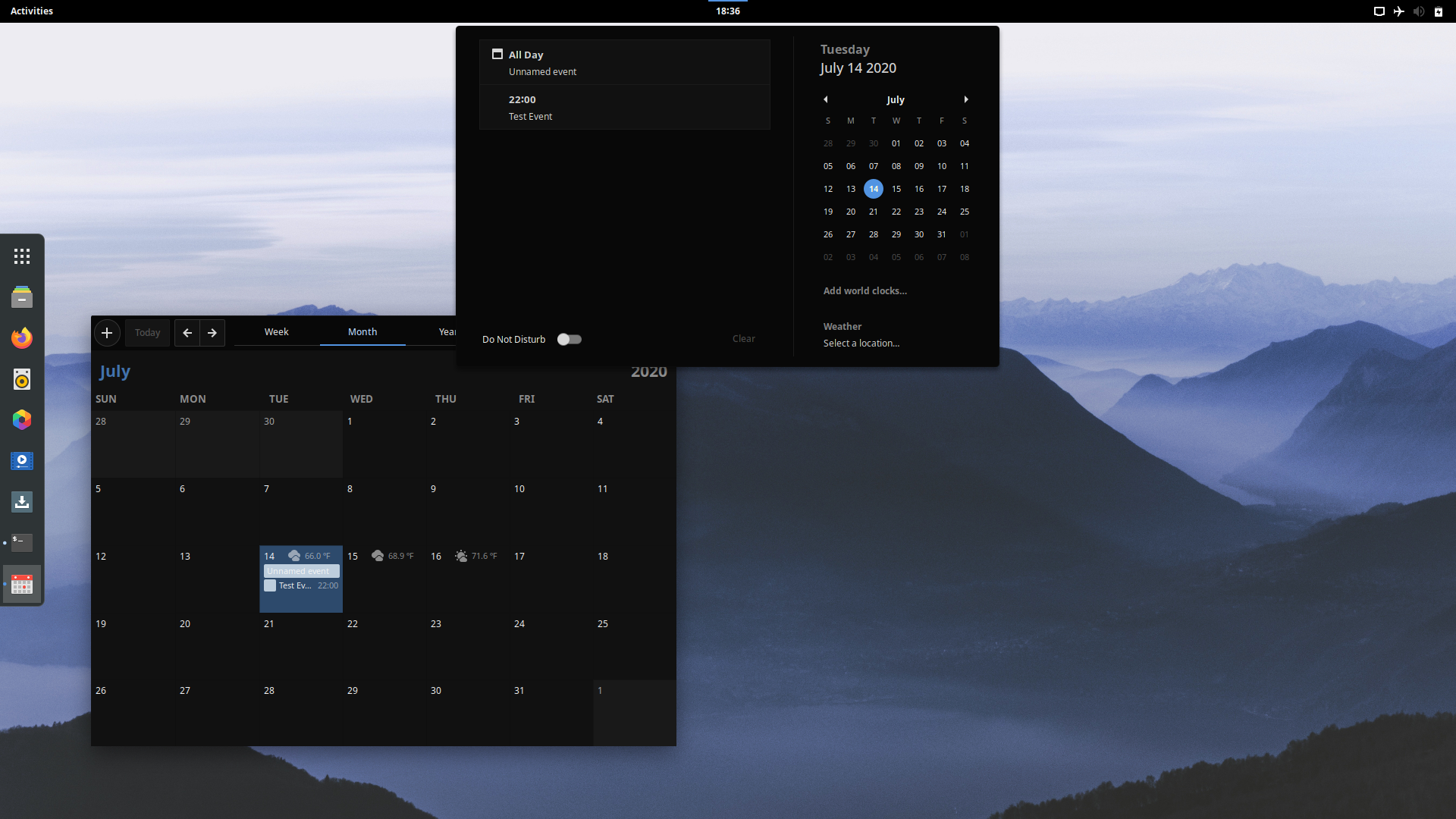Select day 09 in popup mini calendar
Image resolution: width=1456 pixels, height=819 pixels.
919,166
